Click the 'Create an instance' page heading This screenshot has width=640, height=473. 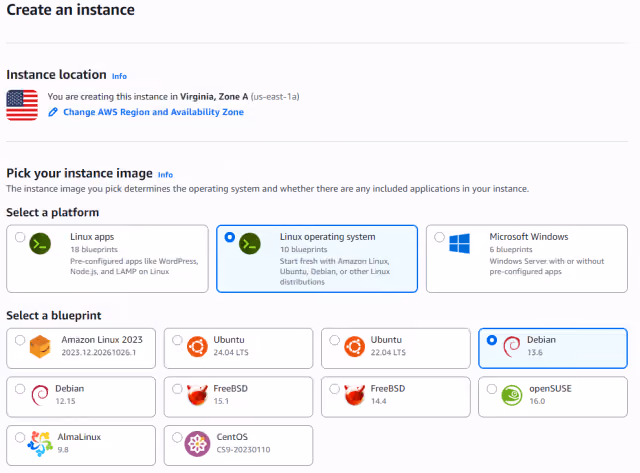[x=70, y=10]
